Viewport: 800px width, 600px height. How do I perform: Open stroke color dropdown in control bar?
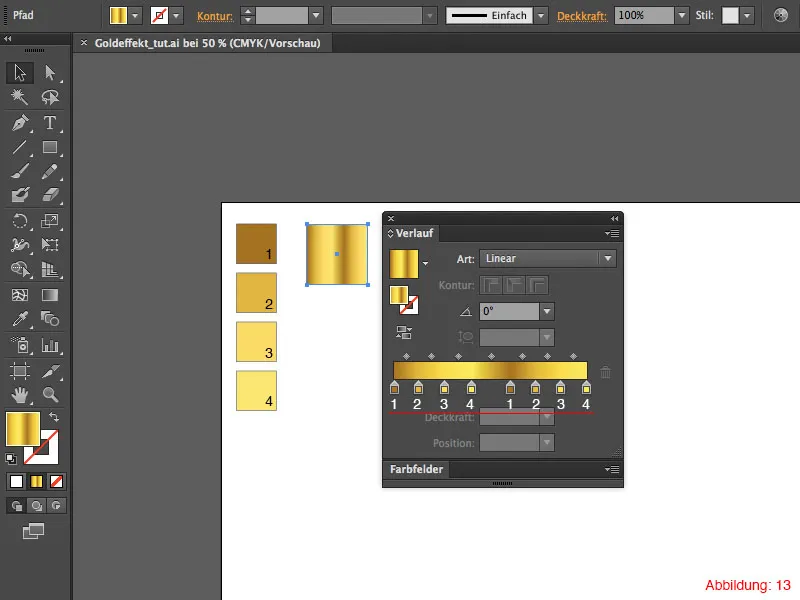(177, 16)
